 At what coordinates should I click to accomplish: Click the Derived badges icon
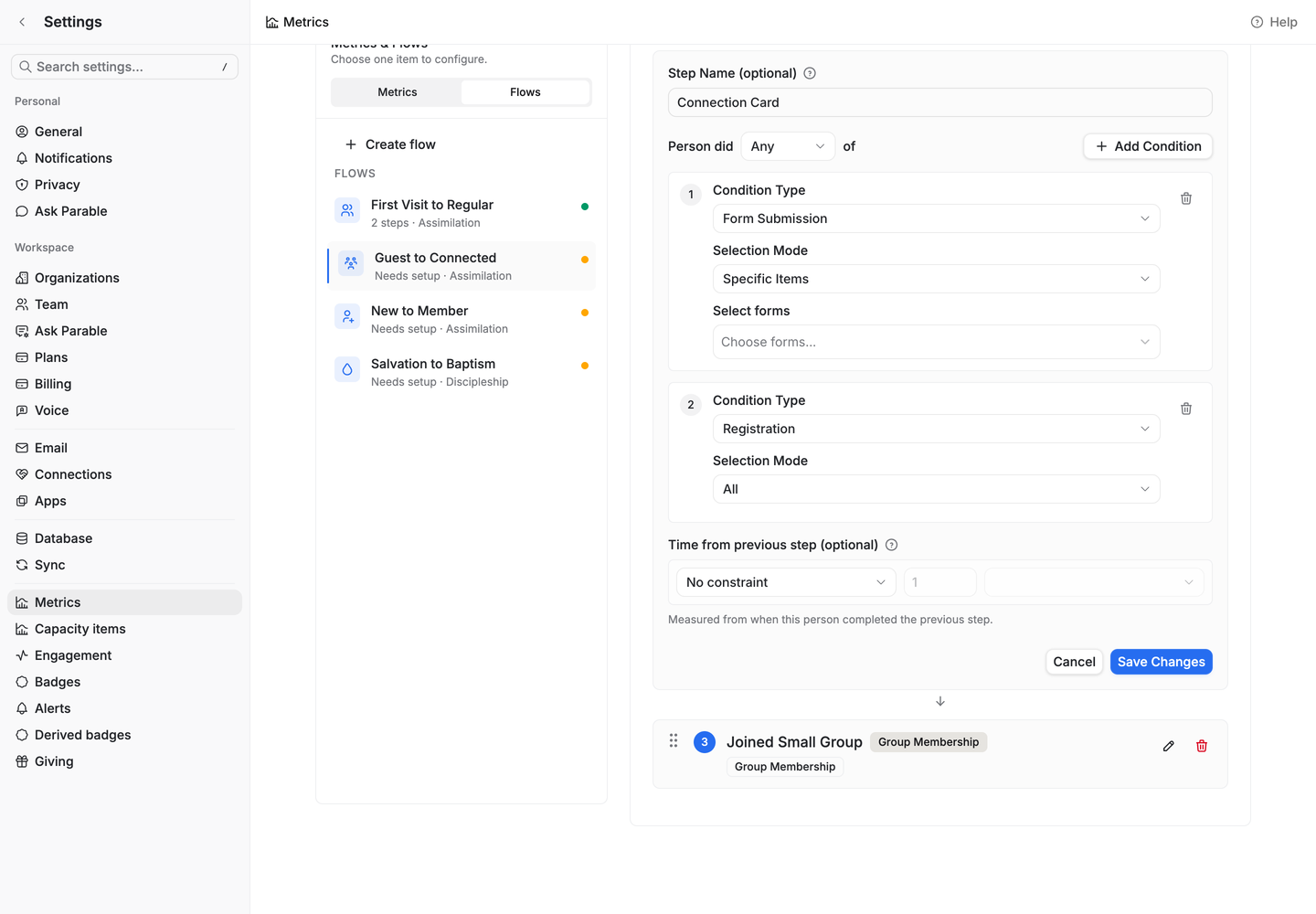click(22, 735)
